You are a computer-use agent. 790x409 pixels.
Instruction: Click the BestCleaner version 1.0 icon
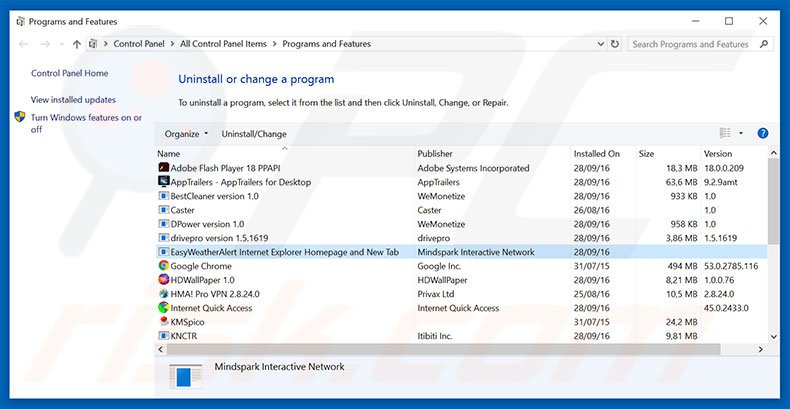click(163, 195)
